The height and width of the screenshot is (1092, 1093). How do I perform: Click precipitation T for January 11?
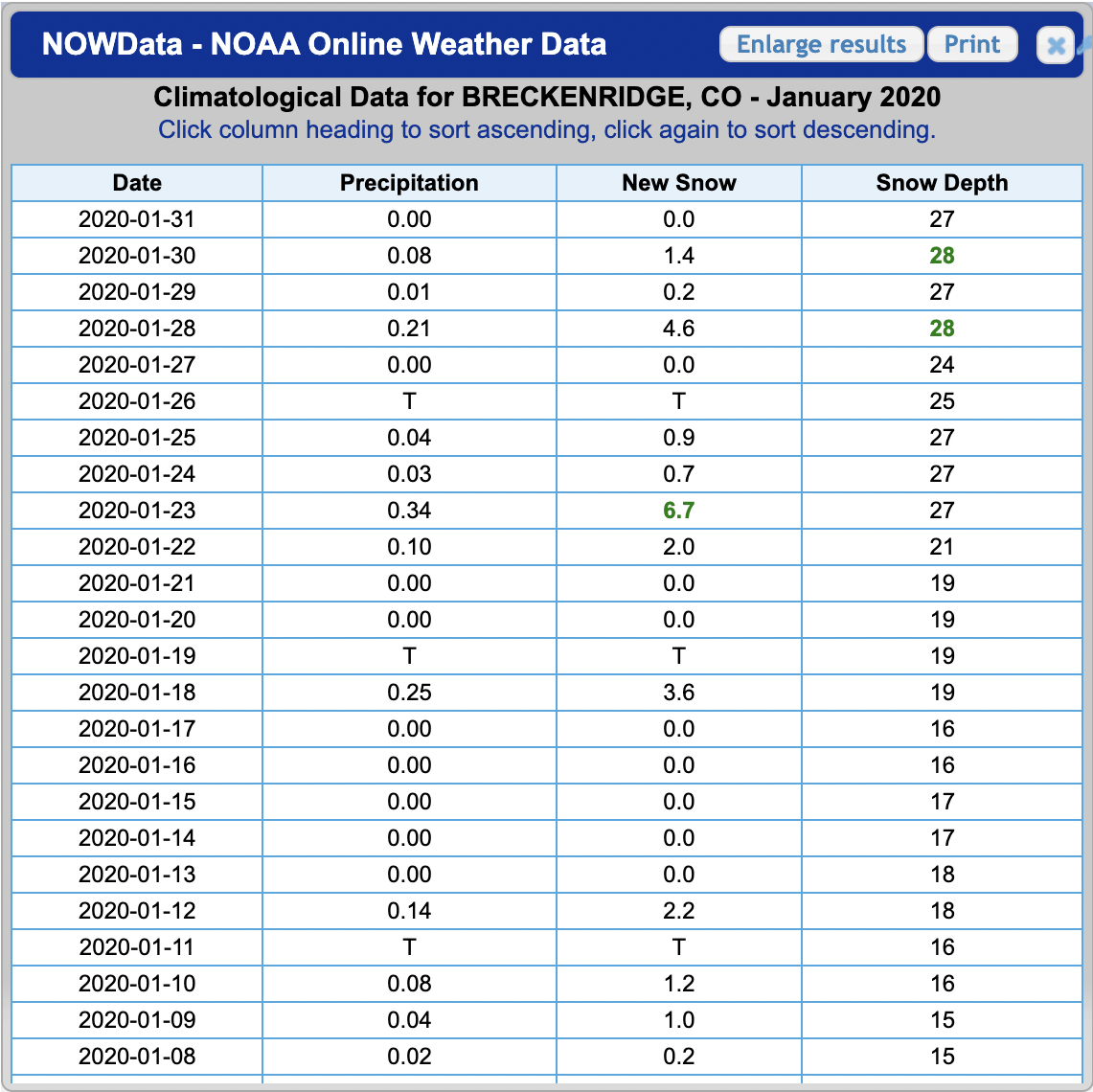coord(409,947)
